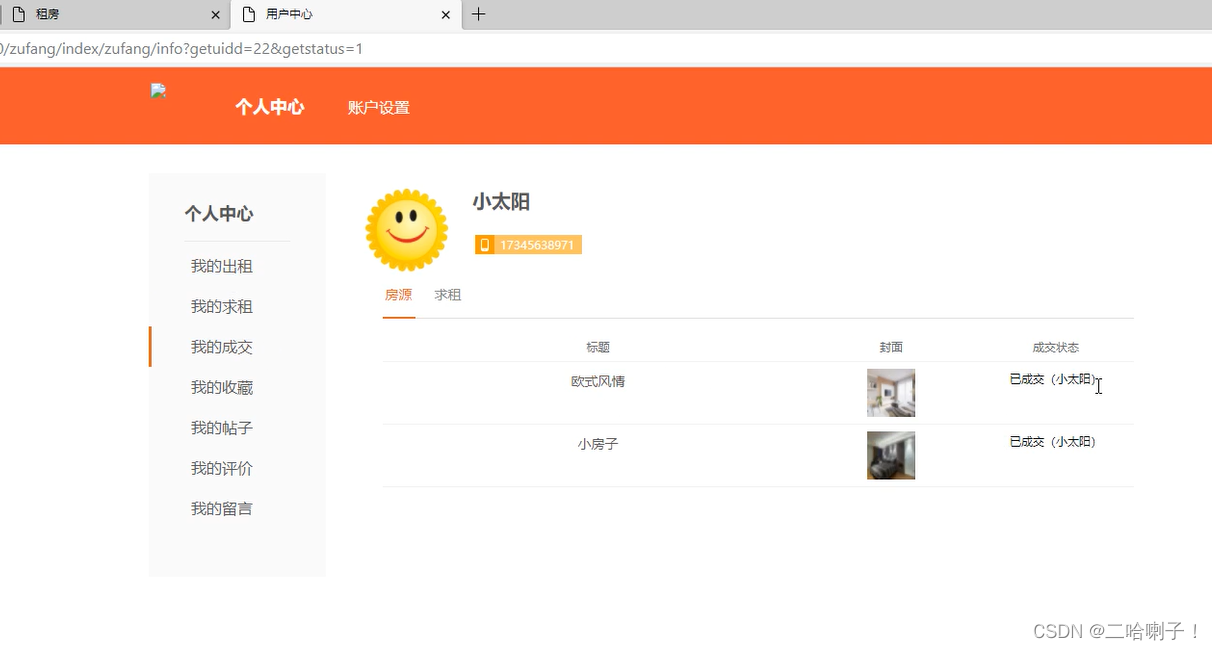Select 我的出租 in the sidebar
The image size is (1212, 650).
pyautogui.click(x=221, y=265)
